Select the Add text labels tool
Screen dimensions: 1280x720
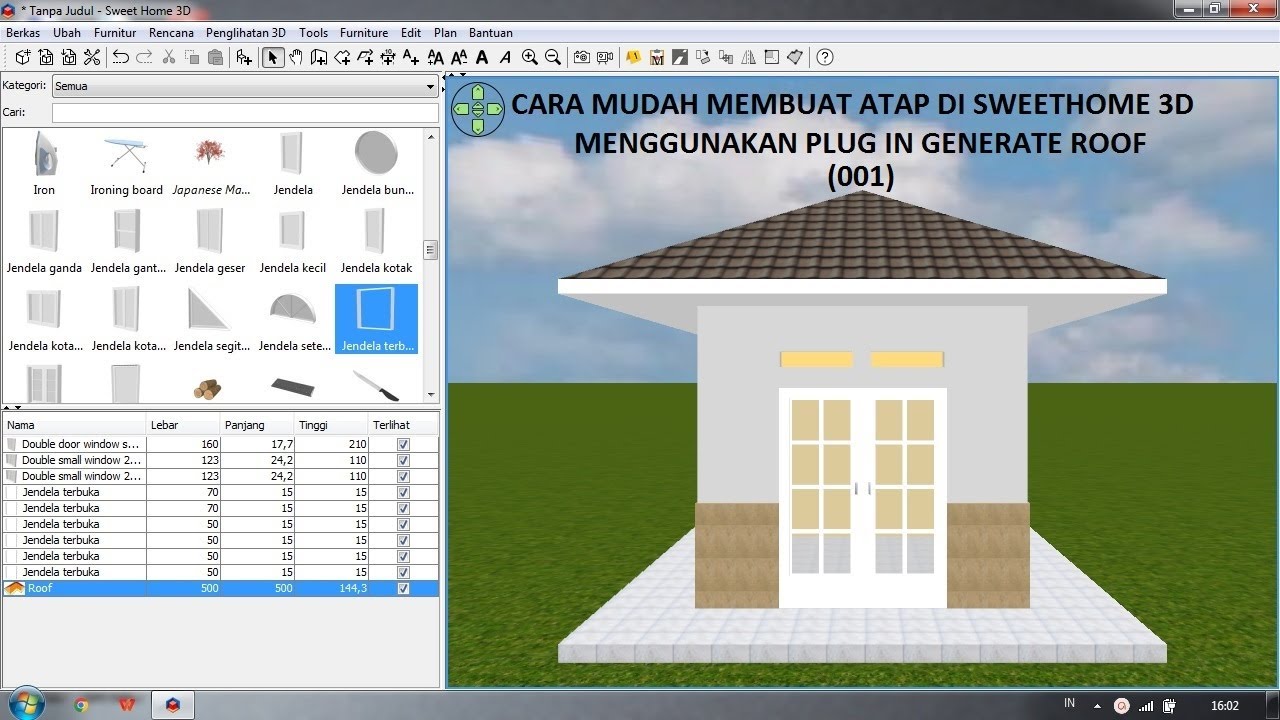[x=411, y=57]
